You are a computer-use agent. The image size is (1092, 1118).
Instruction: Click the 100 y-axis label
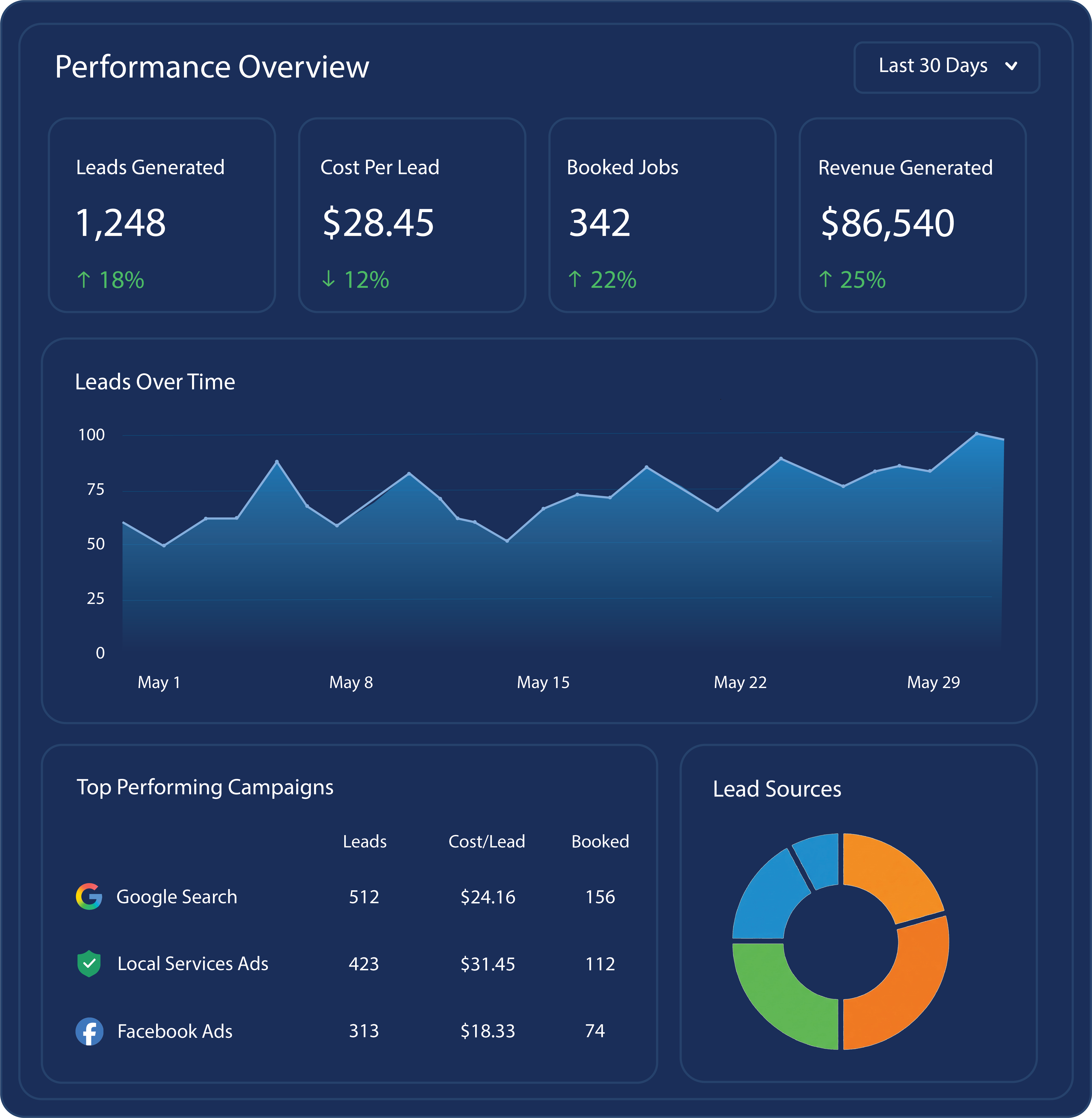tap(92, 435)
